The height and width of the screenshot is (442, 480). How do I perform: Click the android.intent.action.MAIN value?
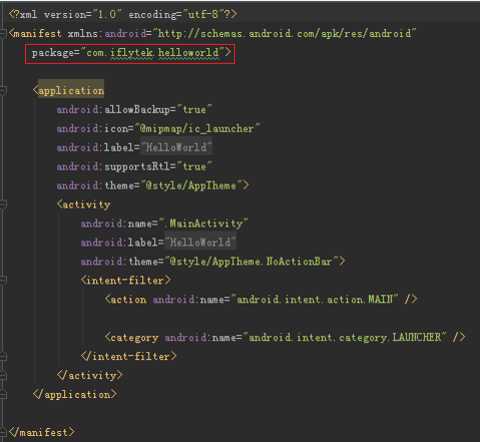315,299
